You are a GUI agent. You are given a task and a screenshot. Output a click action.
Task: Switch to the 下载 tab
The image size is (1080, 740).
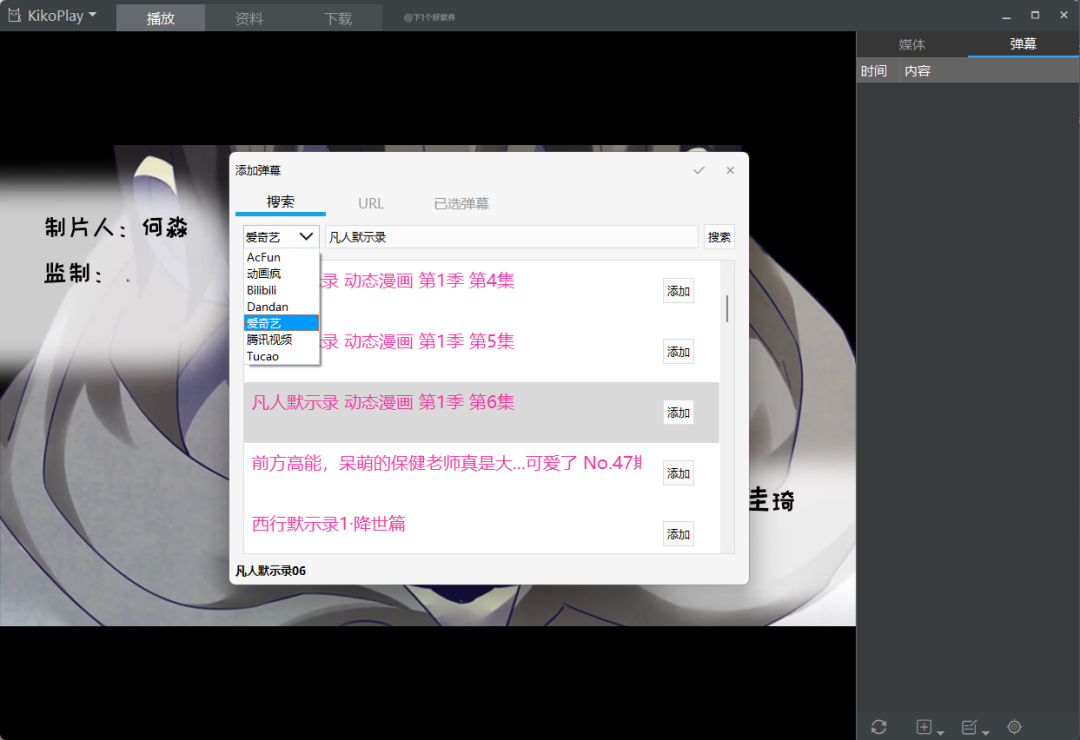click(x=338, y=18)
